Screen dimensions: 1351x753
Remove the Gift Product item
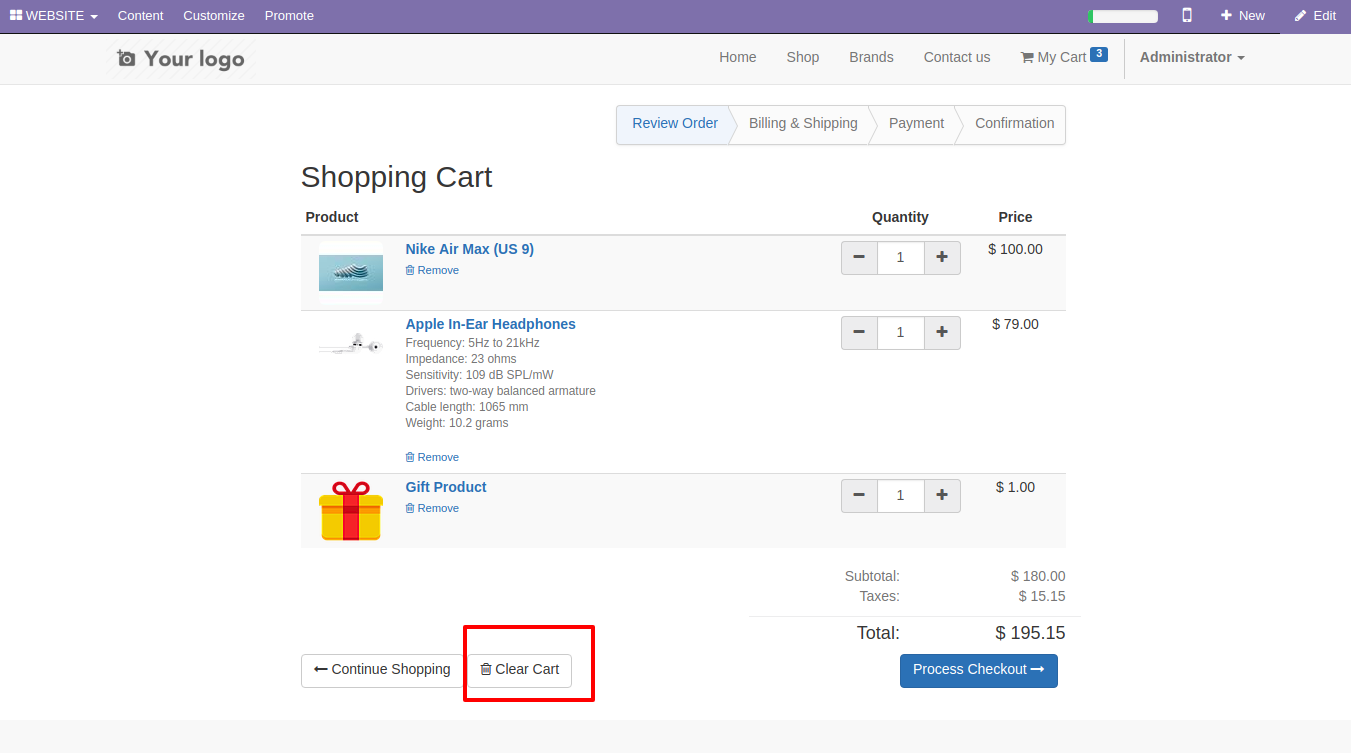432,508
